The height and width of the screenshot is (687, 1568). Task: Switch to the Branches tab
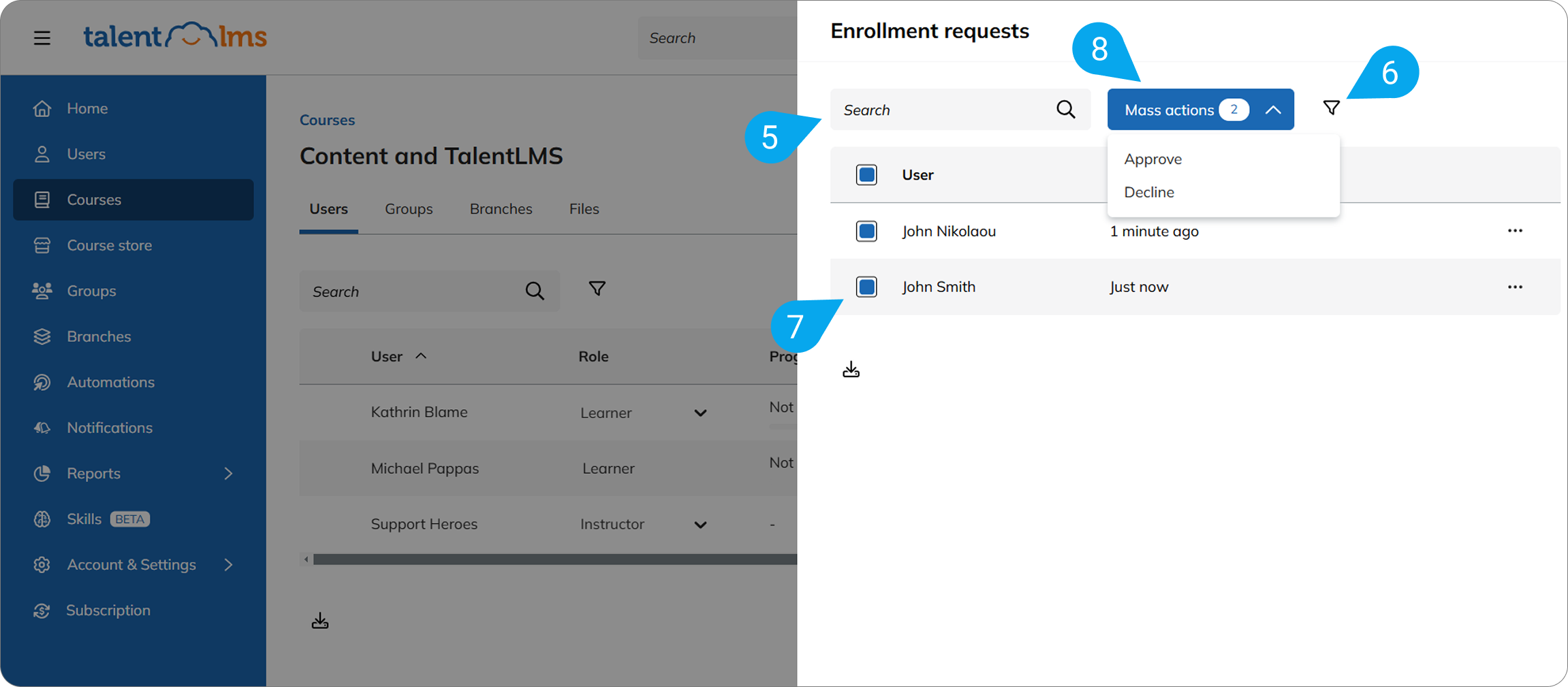[x=501, y=209]
